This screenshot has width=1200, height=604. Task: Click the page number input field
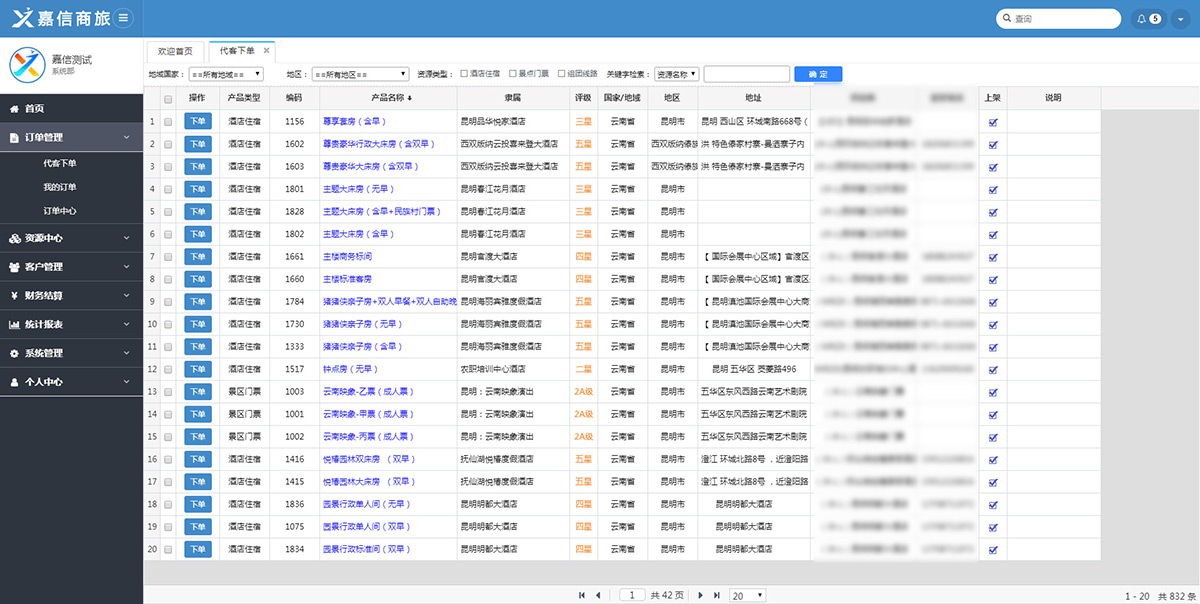click(x=632, y=595)
